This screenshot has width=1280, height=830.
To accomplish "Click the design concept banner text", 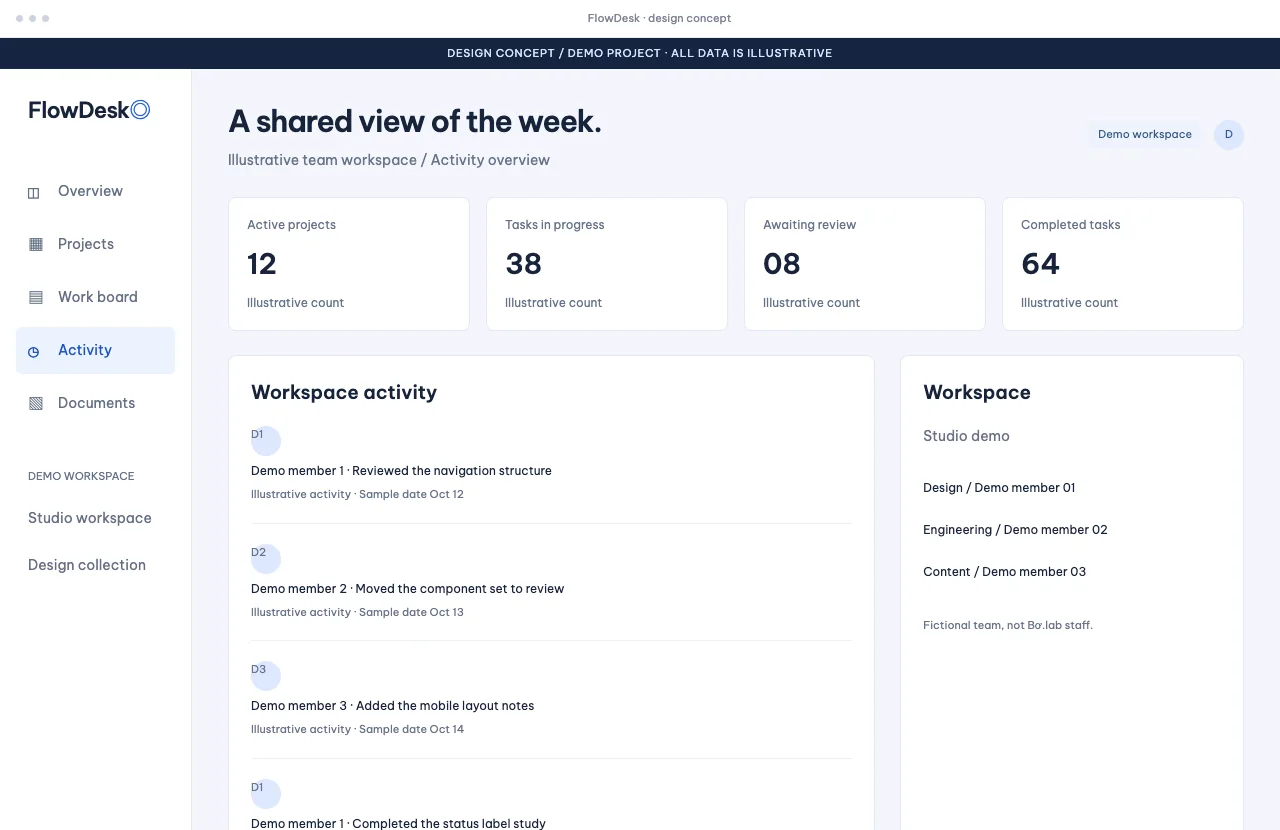I will [x=640, y=53].
